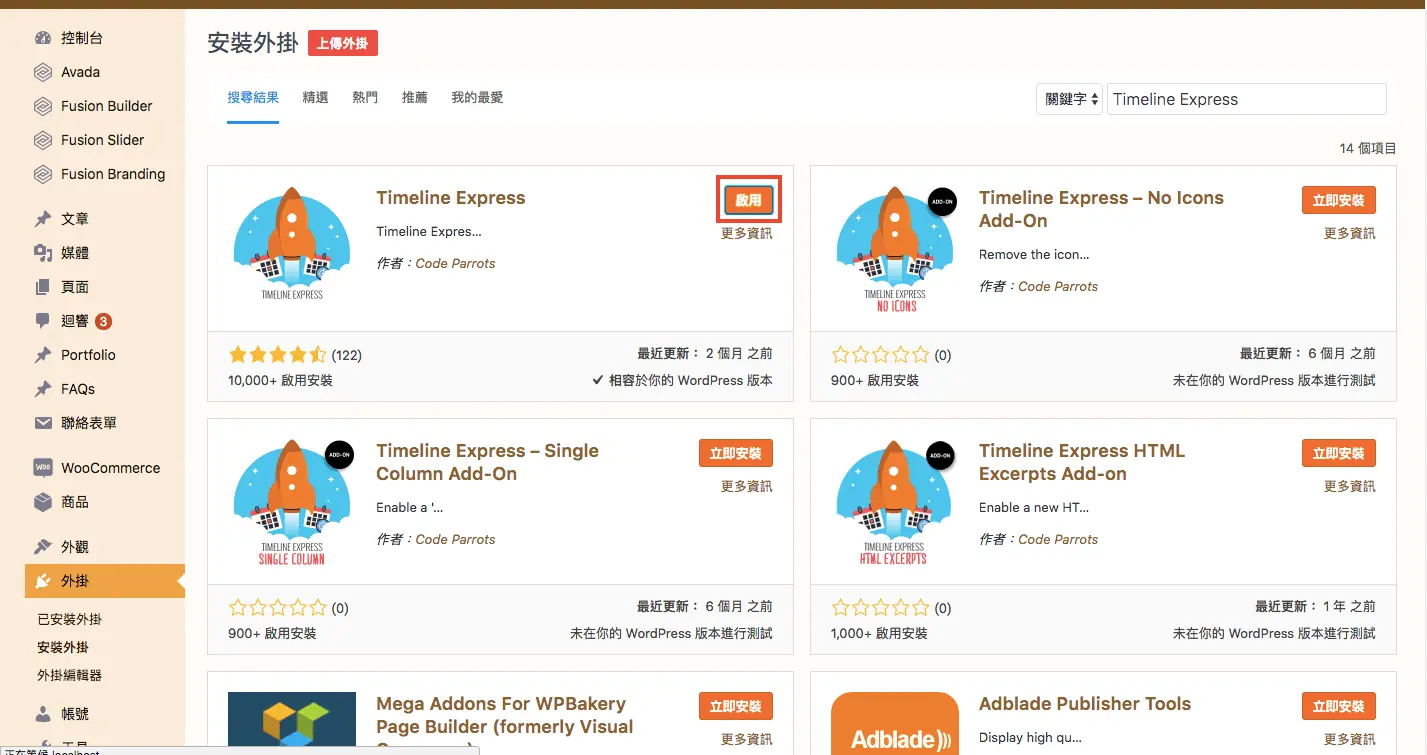Select the Avada sidebar icon
The height and width of the screenshot is (755, 1427).
(x=43, y=72)
